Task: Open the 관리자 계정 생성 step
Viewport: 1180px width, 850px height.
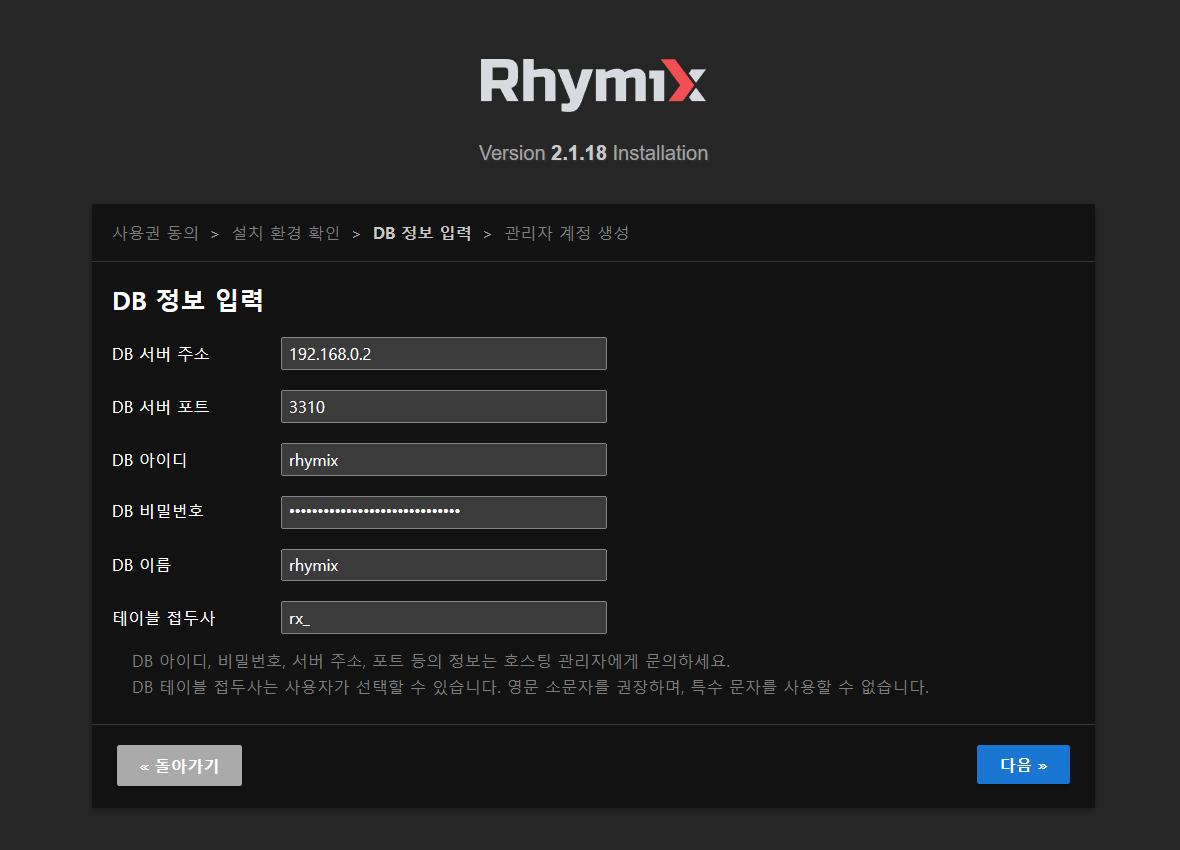Action: tap(567, 233)
